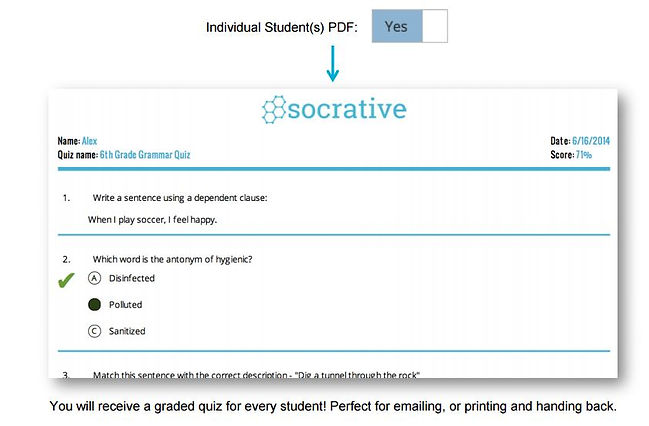This screenshot has width=649, height=426.
Task: Click the graded quiz PDF preview thumbnail
Action: [333, 233]
